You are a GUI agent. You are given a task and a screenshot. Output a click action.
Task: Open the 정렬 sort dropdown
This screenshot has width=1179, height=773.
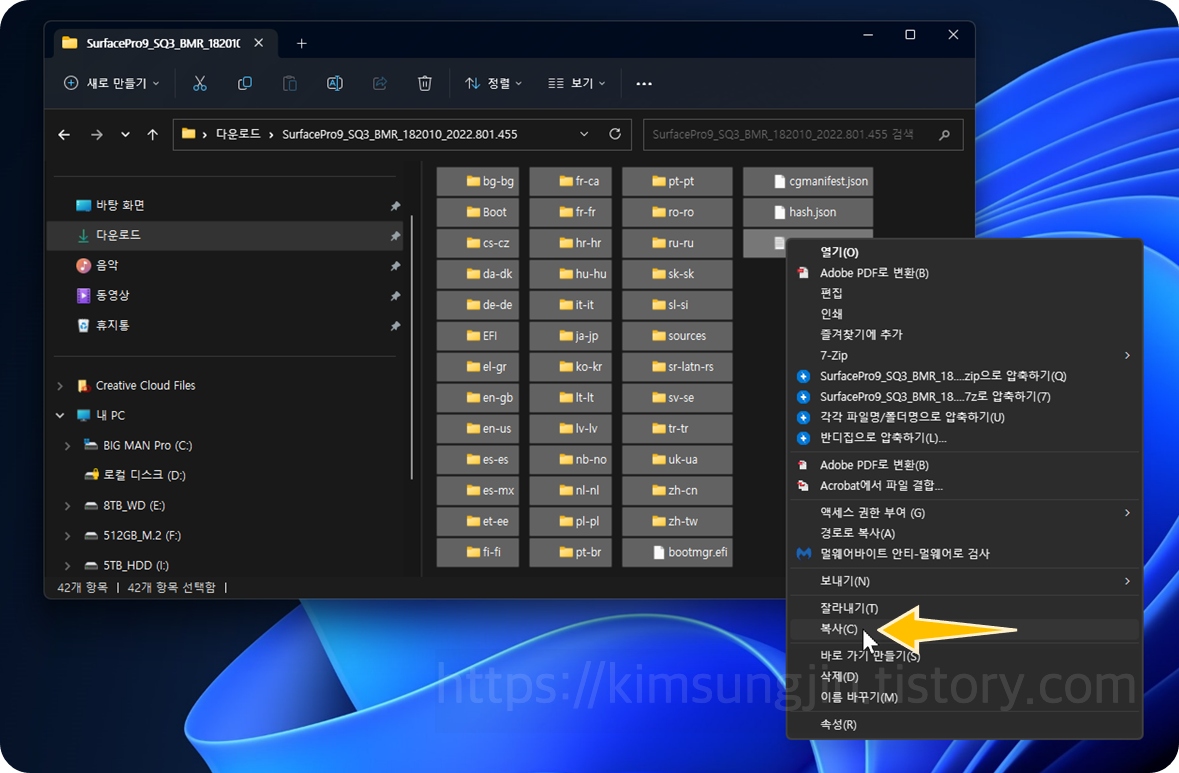click(493, 83)
